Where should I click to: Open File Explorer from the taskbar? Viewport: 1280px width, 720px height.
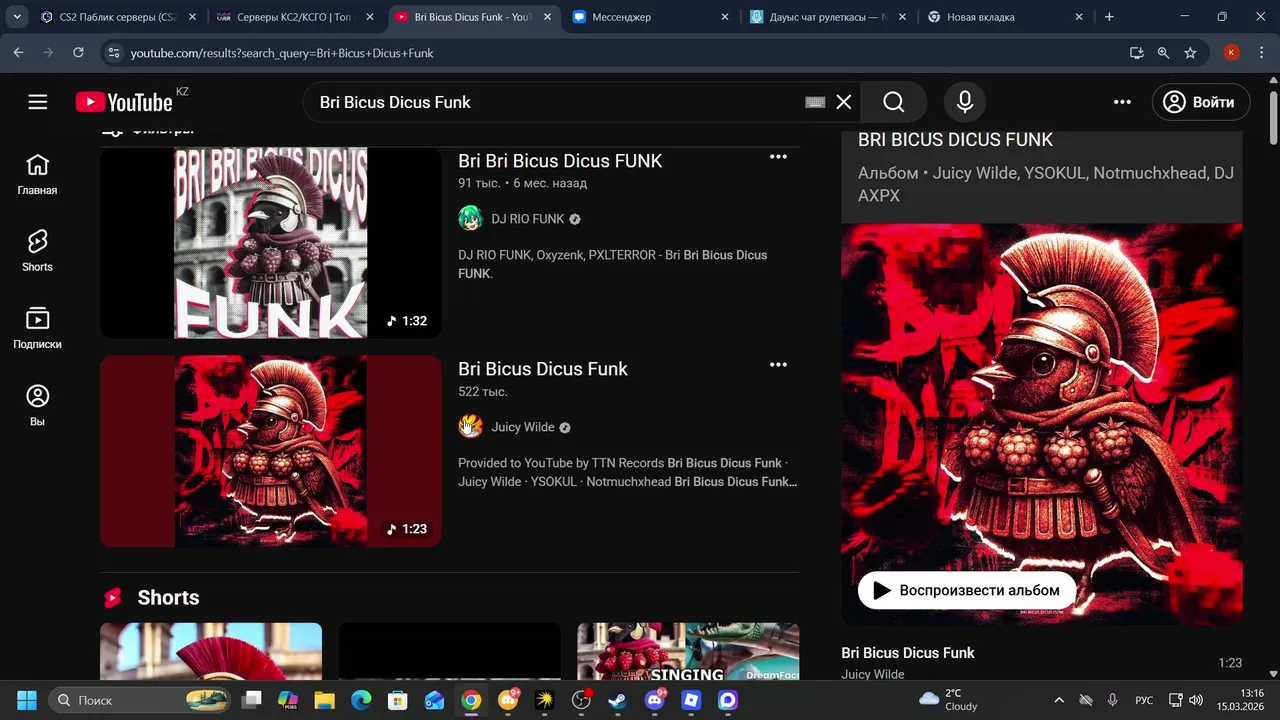[x=324, y=700]
